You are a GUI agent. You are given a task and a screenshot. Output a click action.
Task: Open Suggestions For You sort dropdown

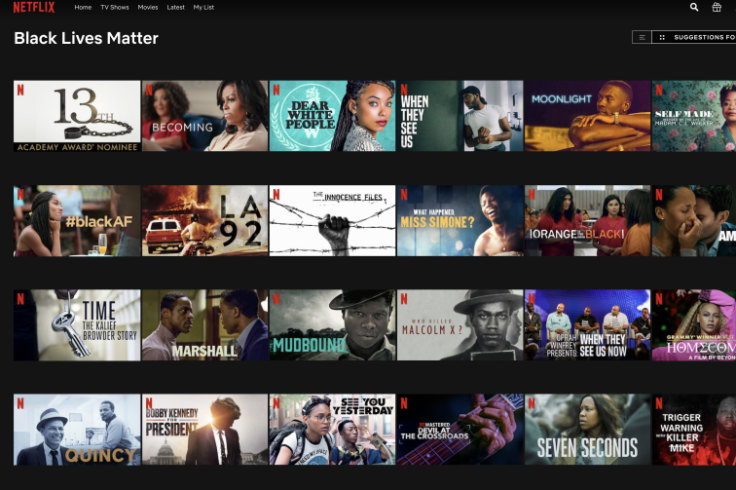point(697,37)
